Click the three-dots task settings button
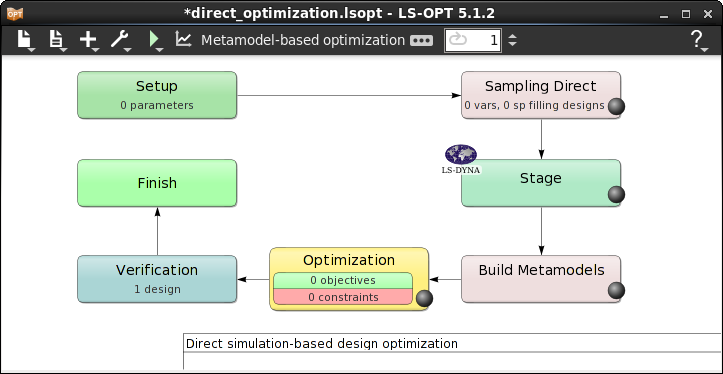 point(421,41)
